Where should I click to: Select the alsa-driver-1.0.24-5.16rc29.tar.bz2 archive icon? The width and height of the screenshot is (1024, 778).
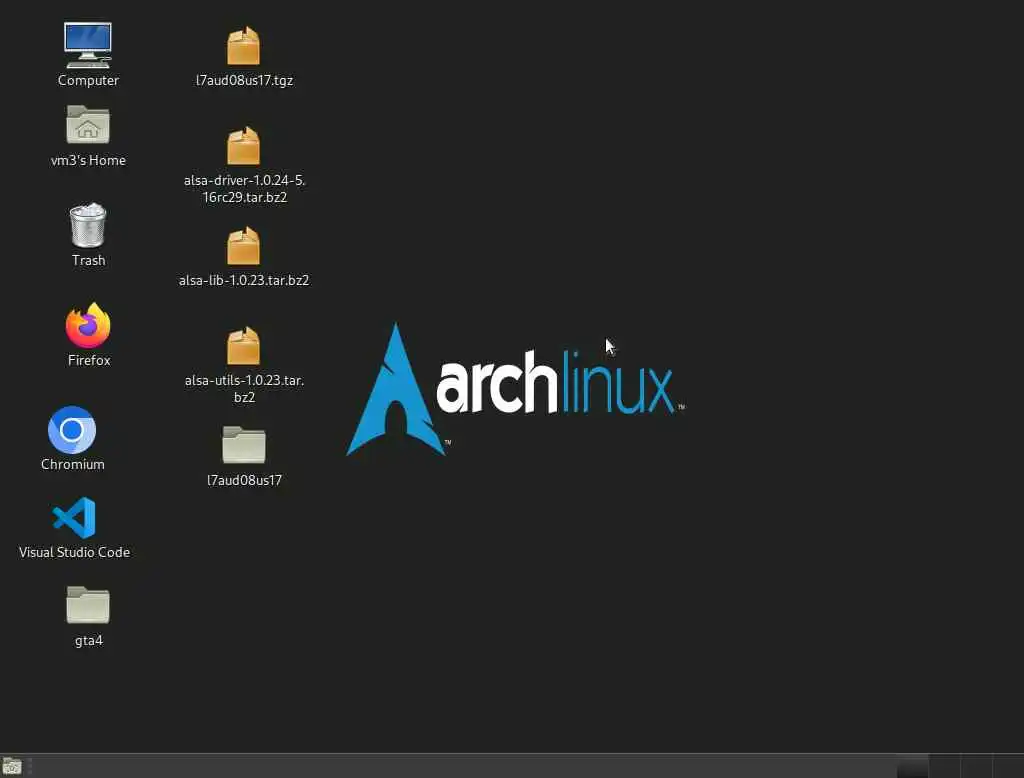click(x=244, y=146)
